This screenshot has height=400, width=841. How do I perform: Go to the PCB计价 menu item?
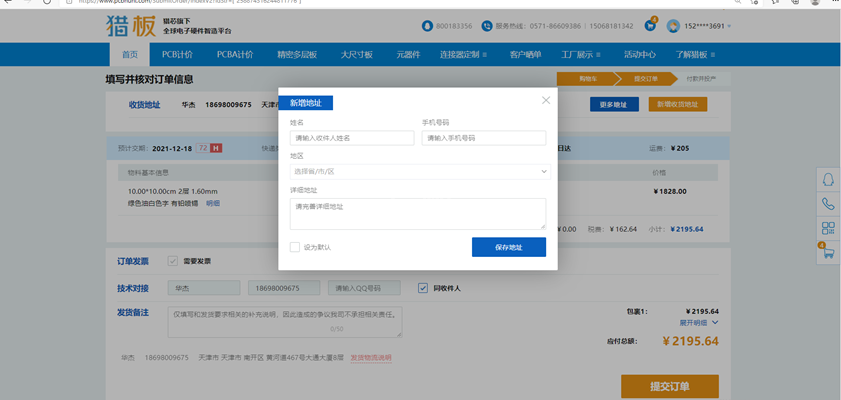pyautogui.click(x=179, y=54)
